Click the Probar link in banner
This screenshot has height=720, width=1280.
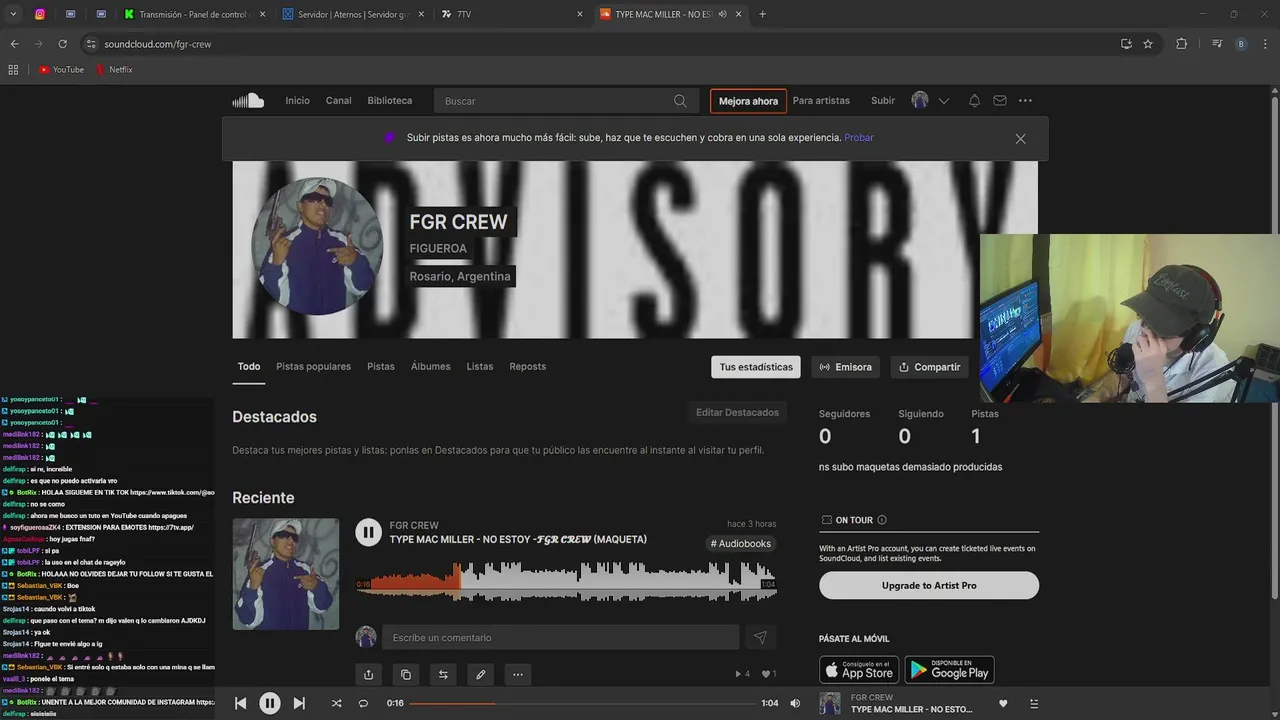point(859,138)
